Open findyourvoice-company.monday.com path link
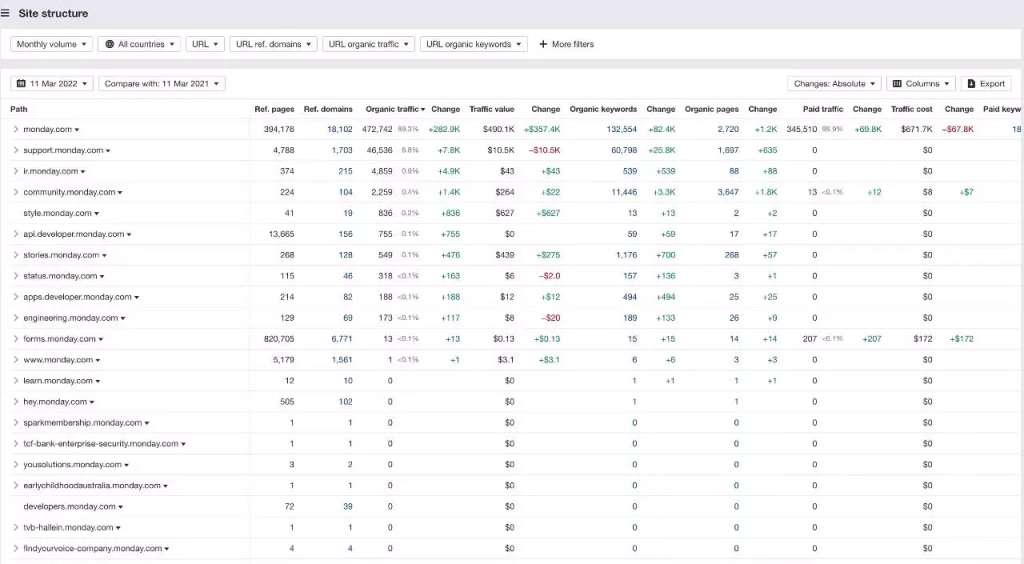This screenshot has width=1024, height=564. click(93, 548)
